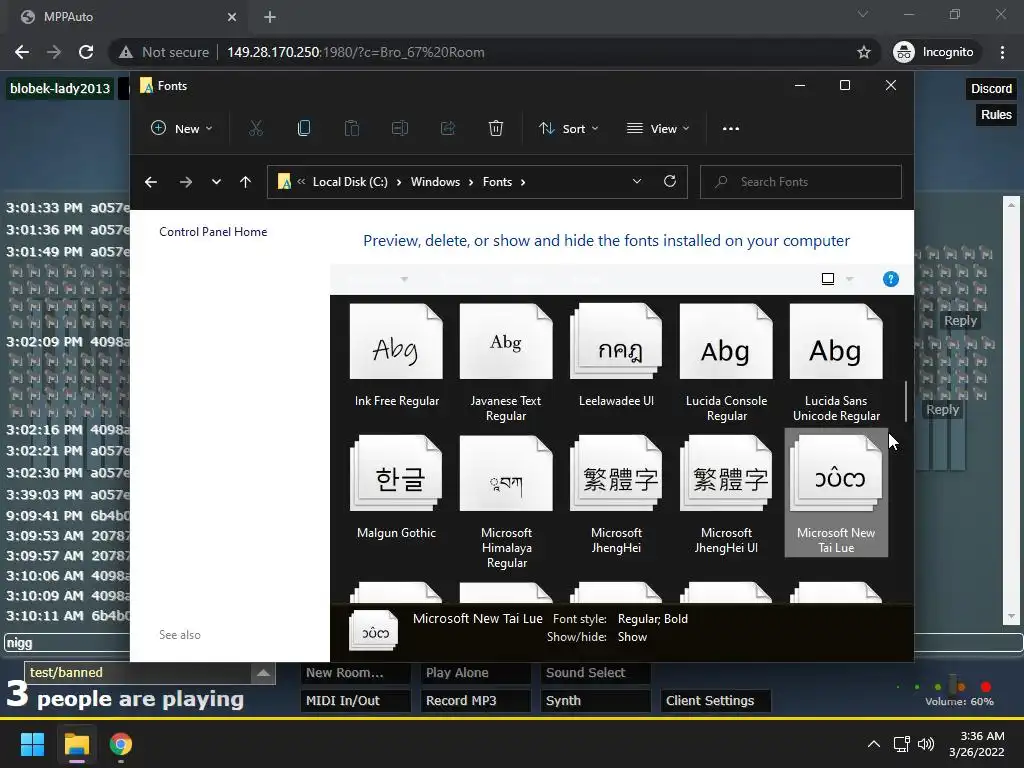1024x768 pixels.
Task: Open the View dropdown menu
Action: point(658,129)
